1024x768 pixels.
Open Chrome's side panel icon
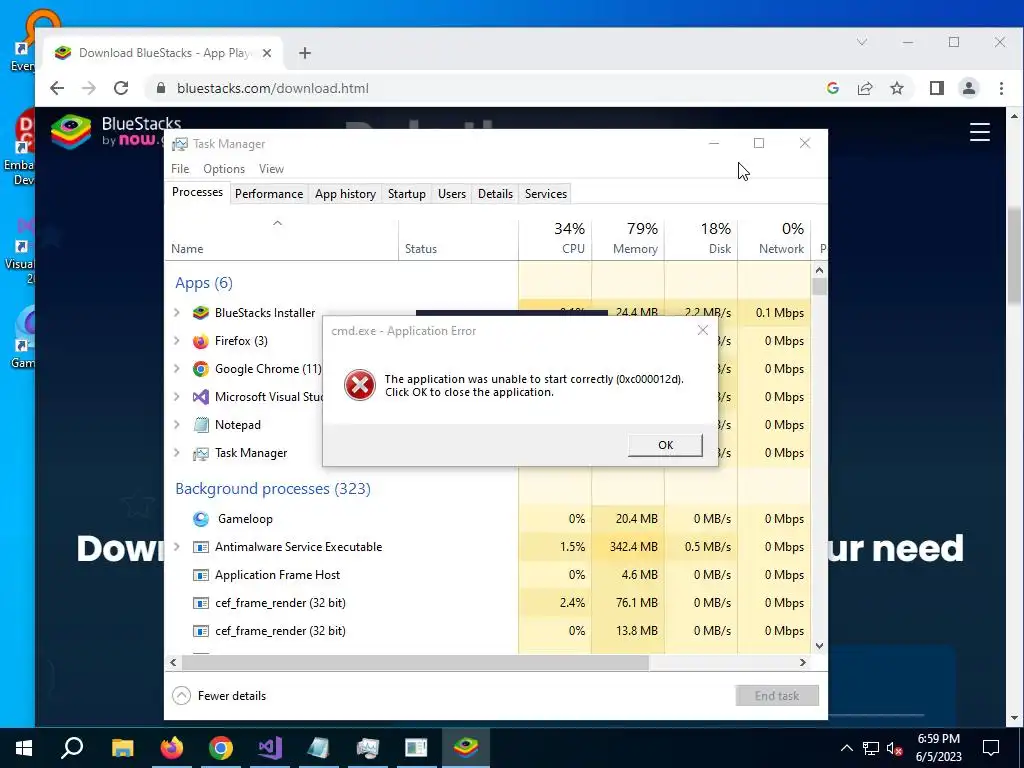coord(936,88)
